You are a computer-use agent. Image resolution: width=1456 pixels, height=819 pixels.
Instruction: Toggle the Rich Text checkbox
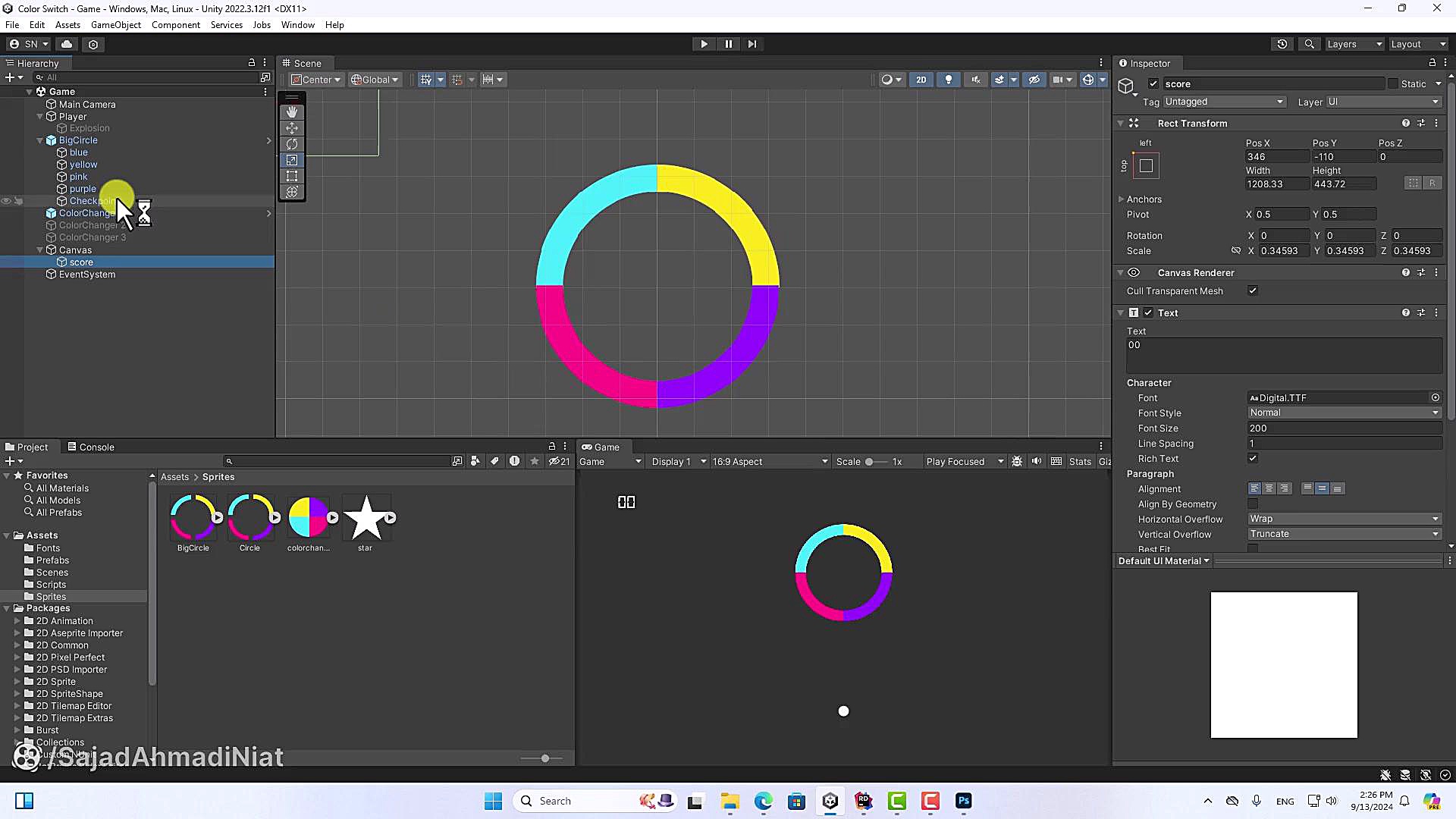point(1253,458)
